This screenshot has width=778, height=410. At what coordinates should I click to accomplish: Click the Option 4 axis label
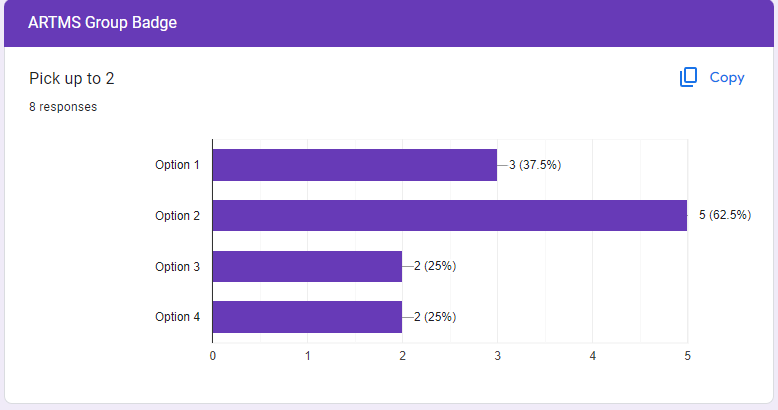click(x=177, y=317)
